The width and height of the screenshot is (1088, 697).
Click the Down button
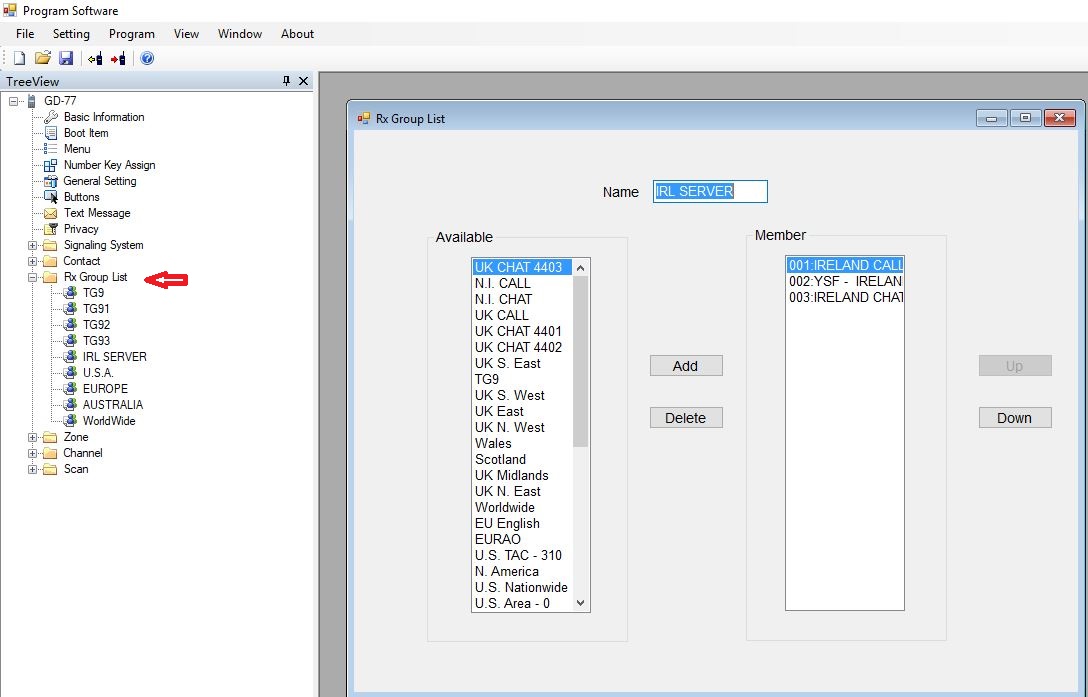(x=1015, y=418)
